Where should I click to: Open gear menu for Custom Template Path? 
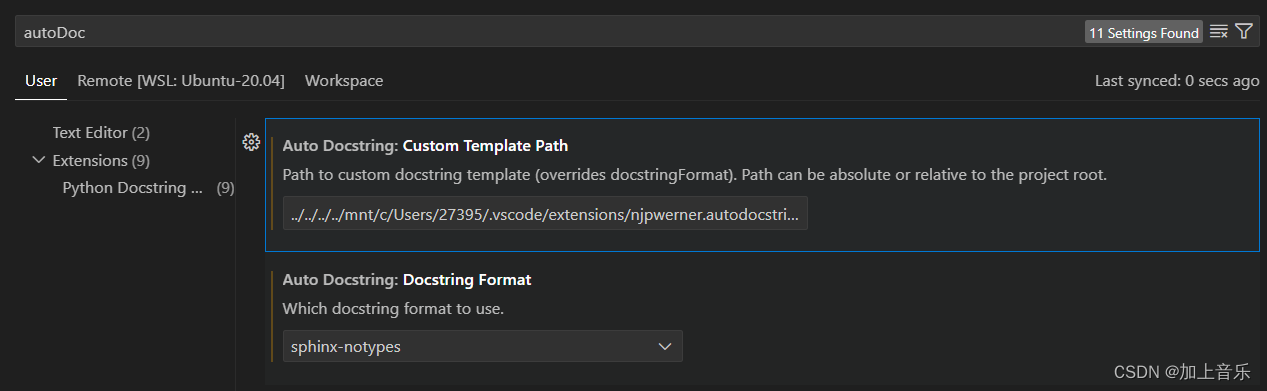pos(252,142)
